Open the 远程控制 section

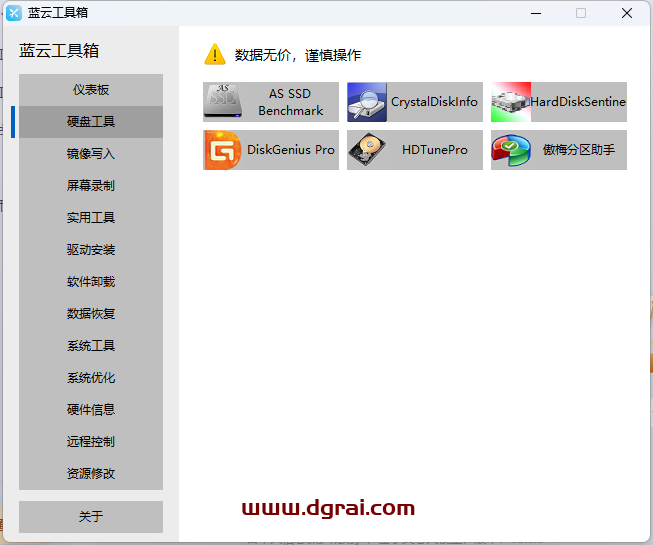[91, 442]
